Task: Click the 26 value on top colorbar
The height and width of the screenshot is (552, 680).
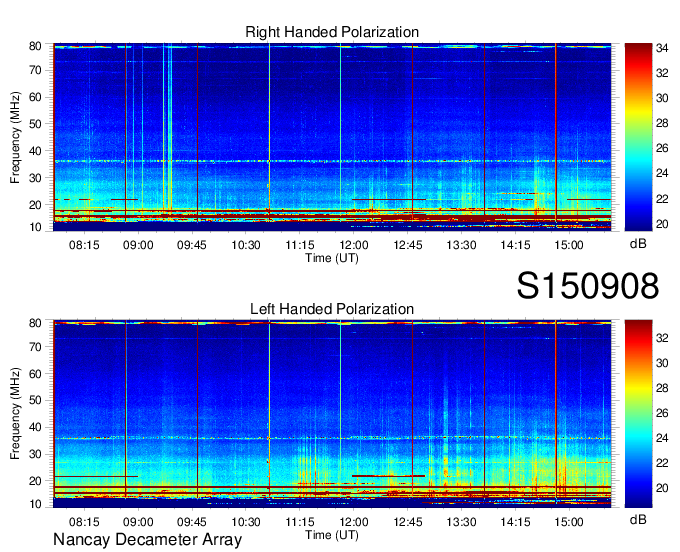Action: [x=662, y=148]
